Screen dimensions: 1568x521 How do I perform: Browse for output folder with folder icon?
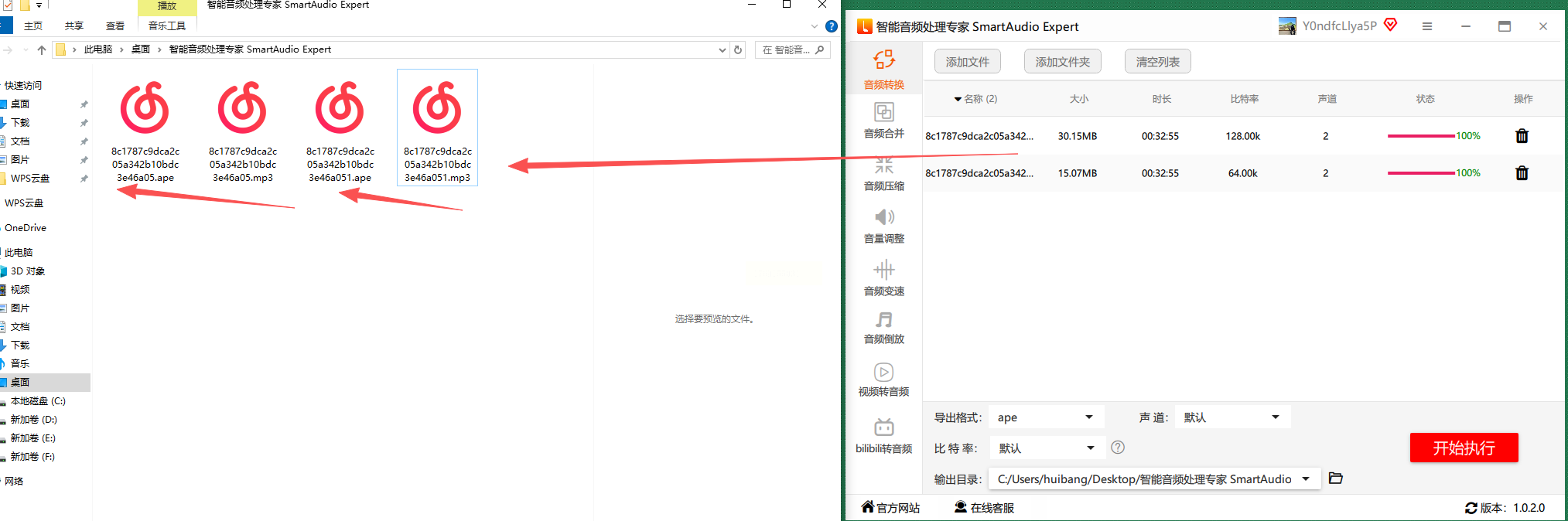1335,478
